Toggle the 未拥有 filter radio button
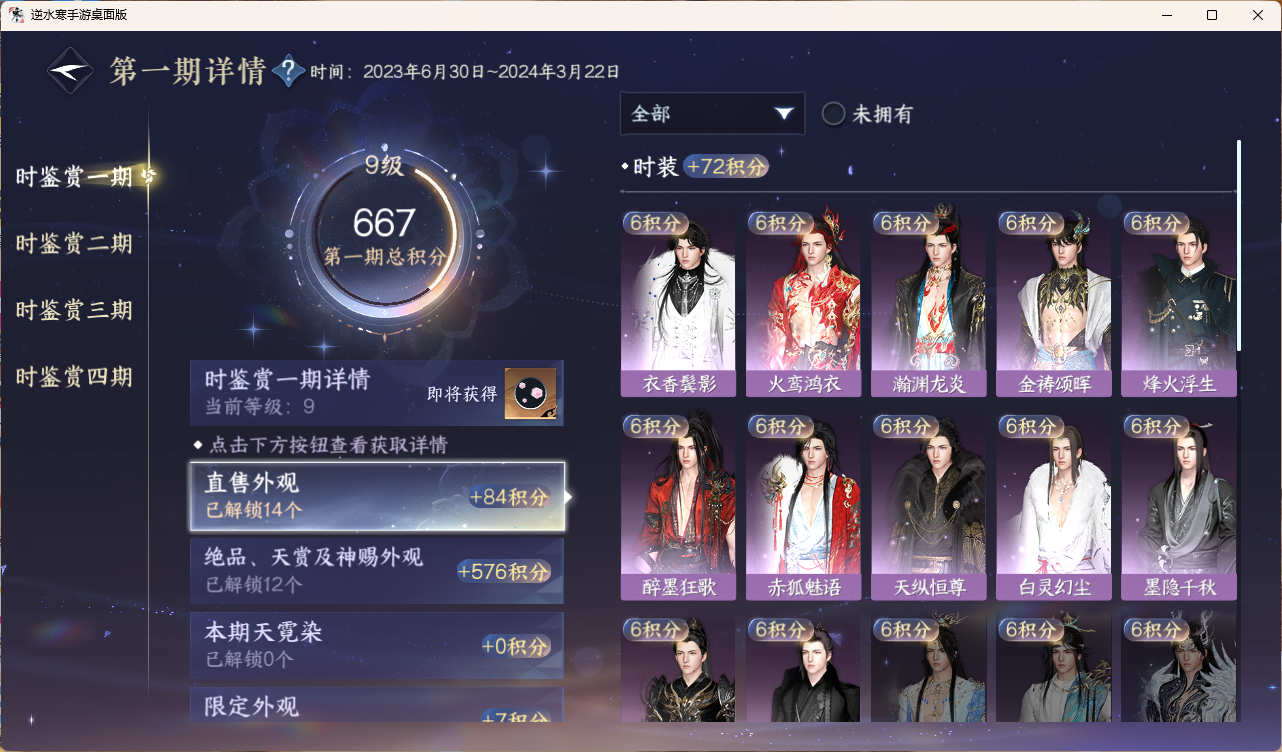The image size is (1282, 752). tap(833, 114)
